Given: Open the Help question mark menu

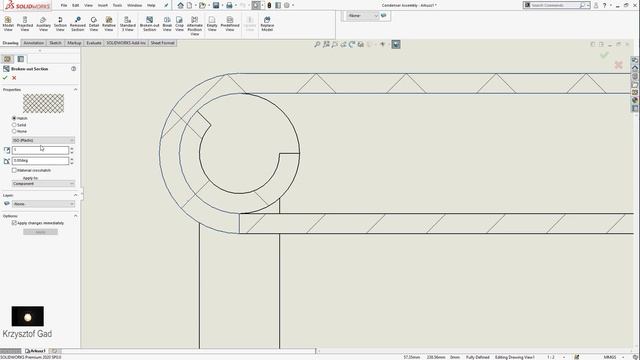Looking at the screenshot, I should [604, 5].
